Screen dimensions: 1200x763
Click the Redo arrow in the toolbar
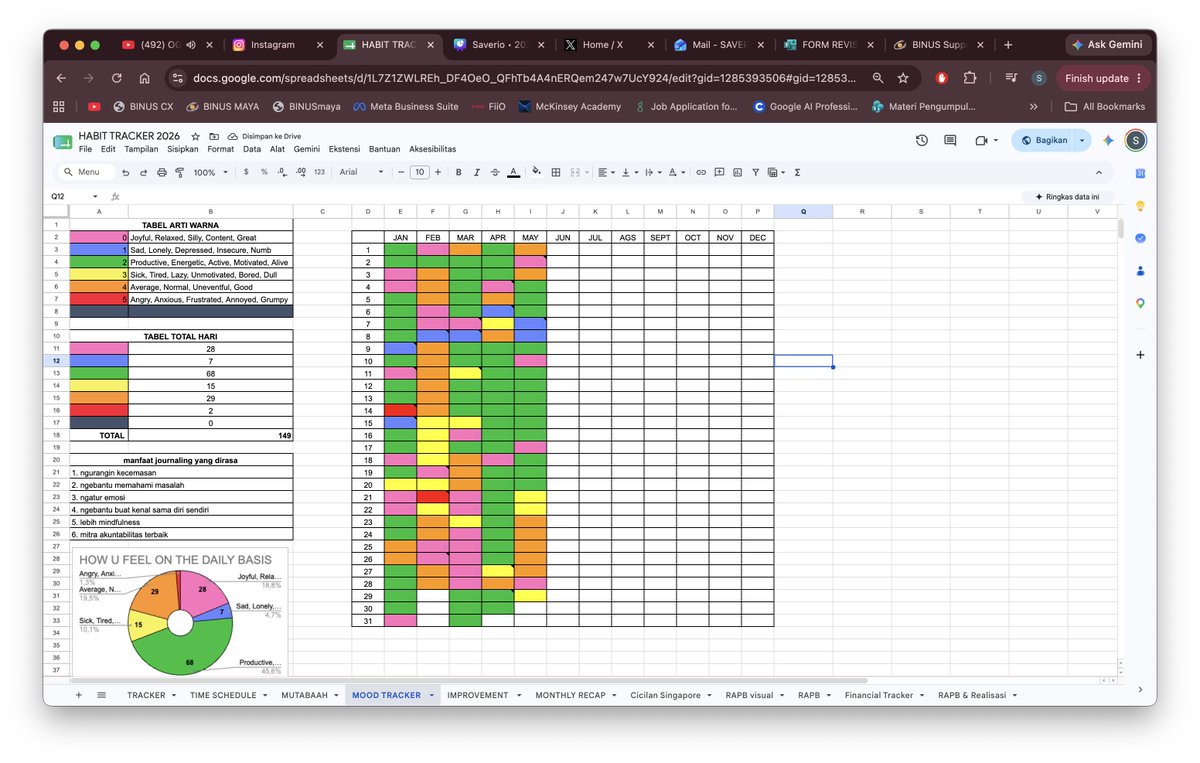coord(145,172)
